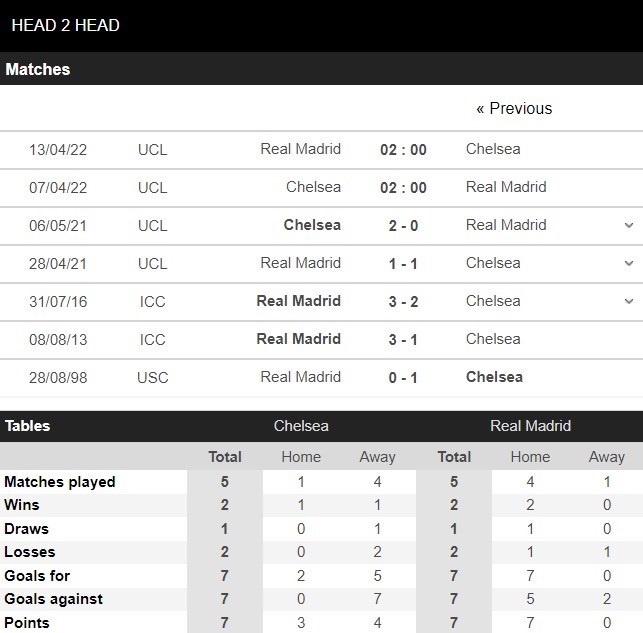This screenshot has width=643, height=633.
Task: Click UCL competition label for 13/04/22
Action: (x=153, y=150)
